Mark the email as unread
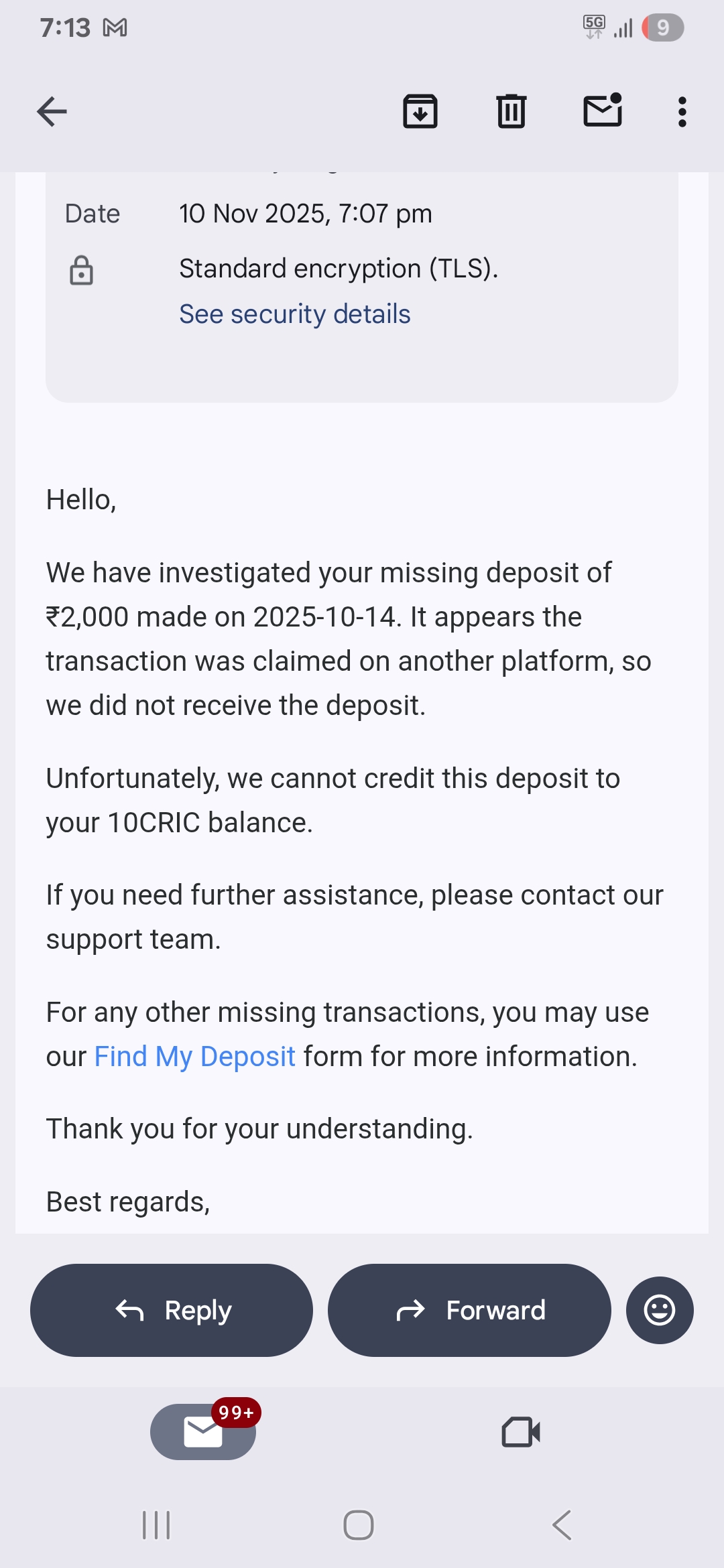Screen dimensions: 724x1568 point(602,111)
